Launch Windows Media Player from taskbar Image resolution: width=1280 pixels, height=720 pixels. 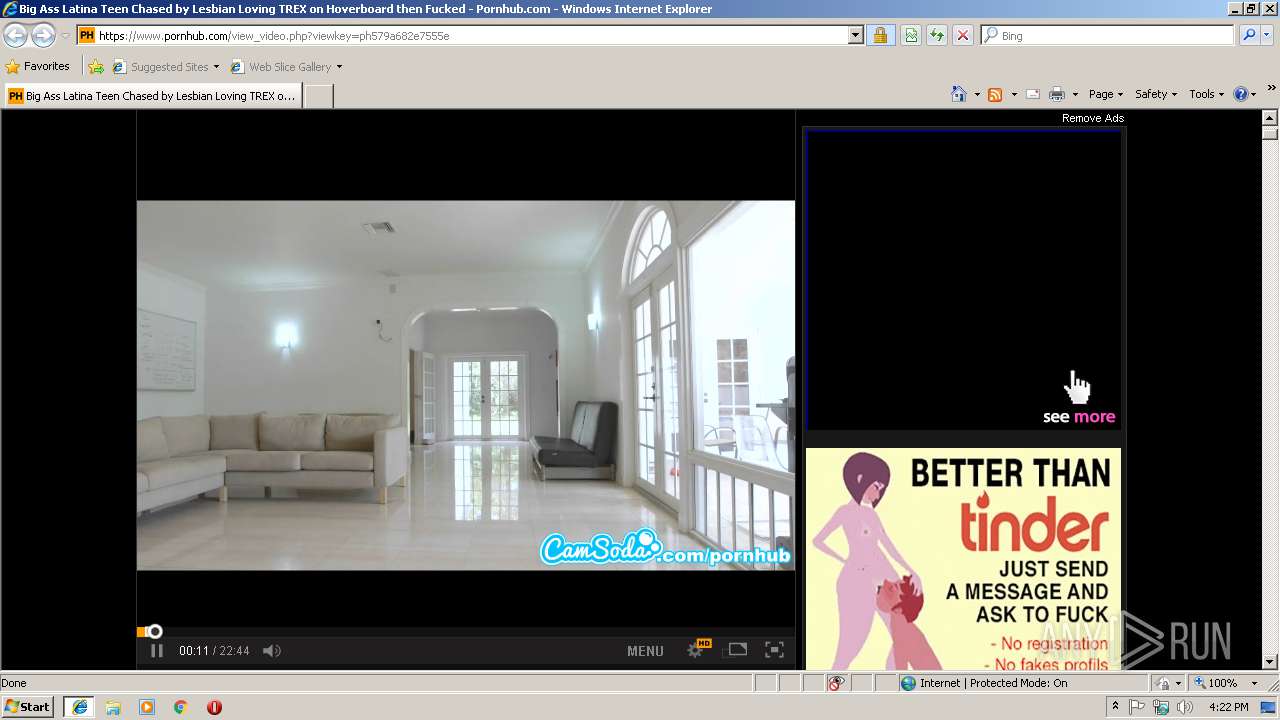(147, 707)
